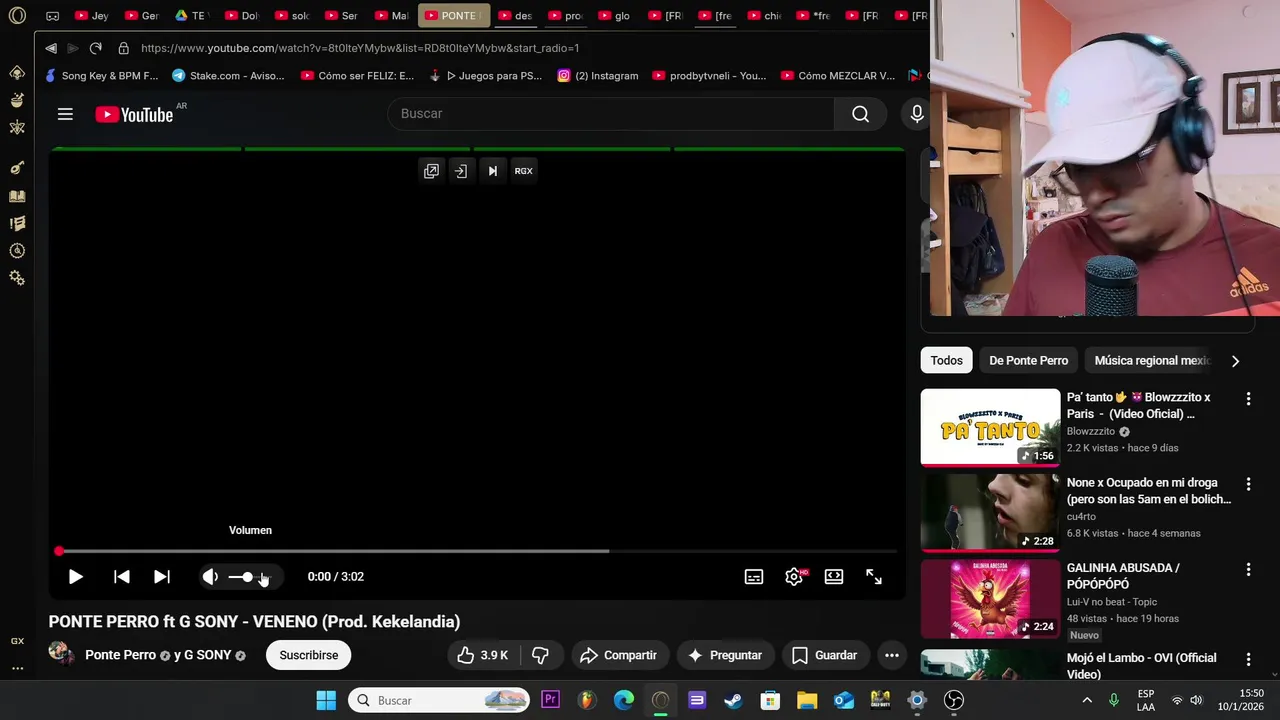The image size is (1280, 720).
Task: Open the more actions three-dot menu below video
Action: [892, 655]
